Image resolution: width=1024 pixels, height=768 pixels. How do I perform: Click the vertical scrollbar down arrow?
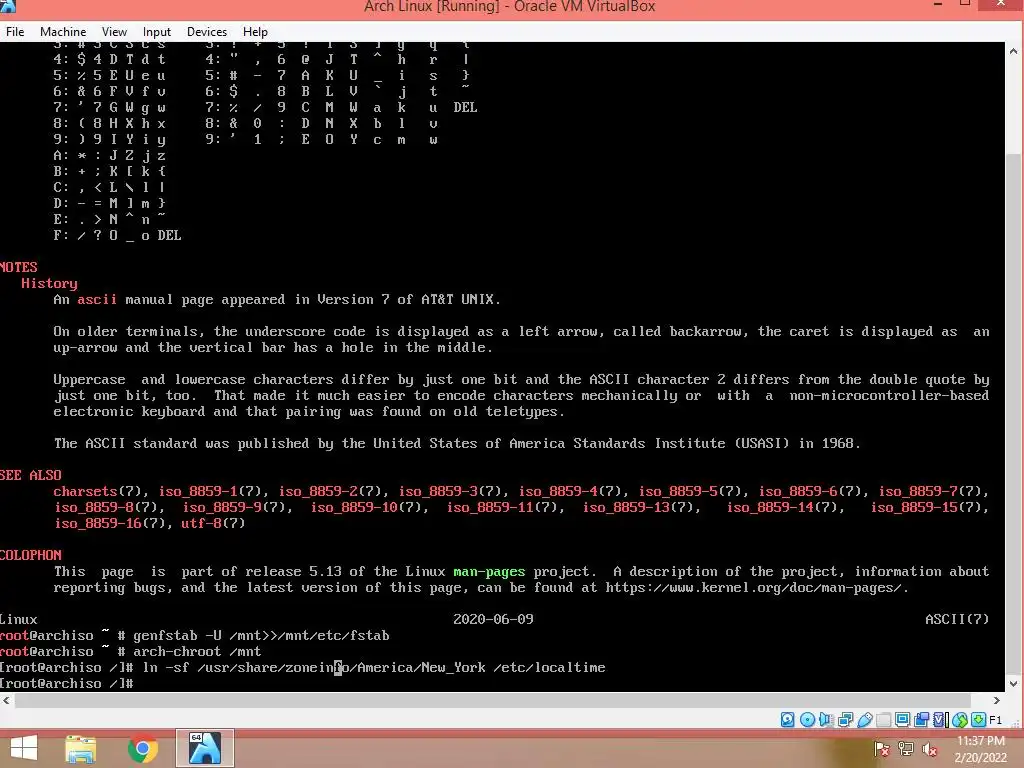tap(1014, 684)
